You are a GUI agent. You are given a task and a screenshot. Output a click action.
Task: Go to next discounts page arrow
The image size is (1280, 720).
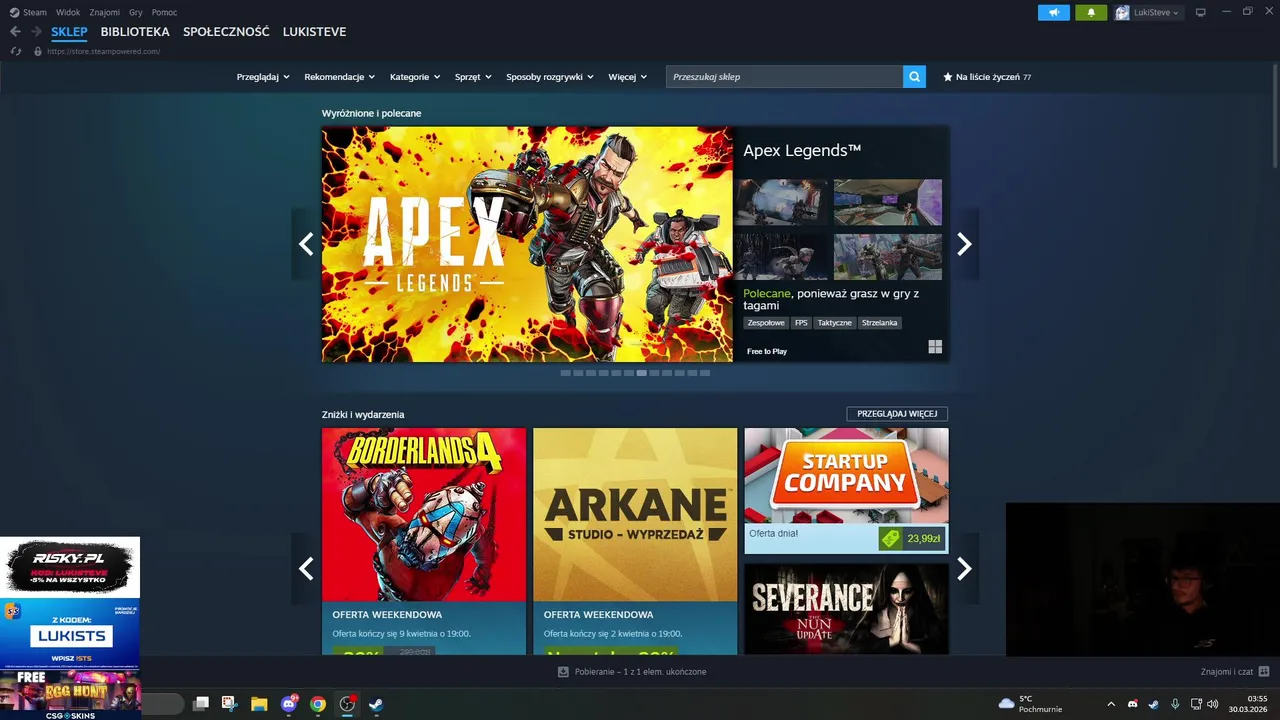tap(964, 568)
